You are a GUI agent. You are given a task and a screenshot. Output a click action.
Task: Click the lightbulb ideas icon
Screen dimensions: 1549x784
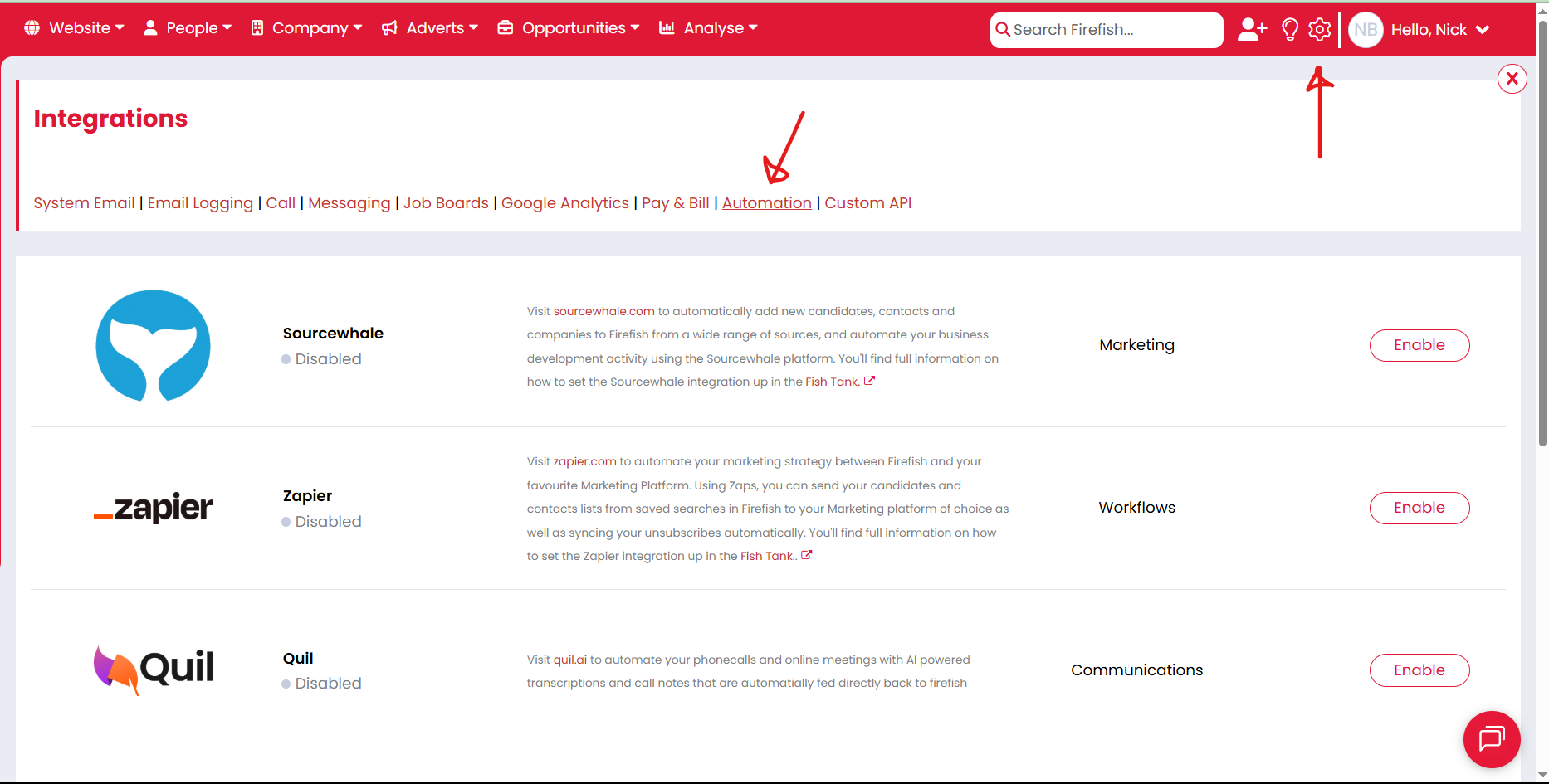1289,30
